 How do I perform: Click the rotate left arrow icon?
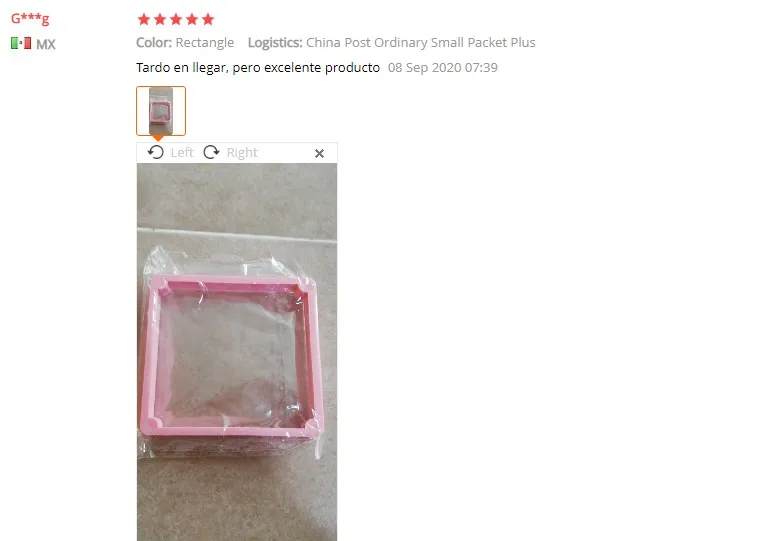155,152
